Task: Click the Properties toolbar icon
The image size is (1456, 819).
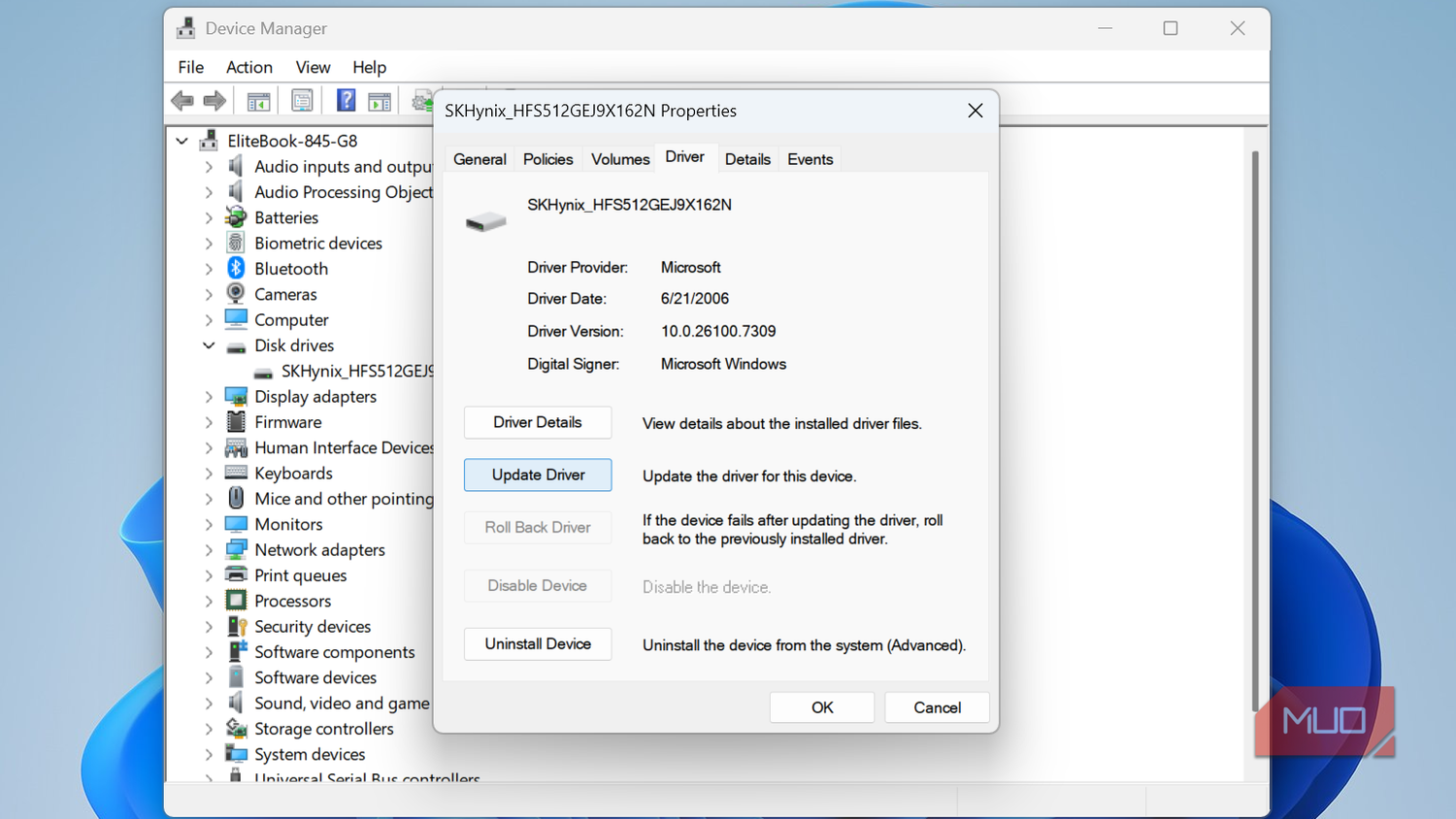Action: point(302,100)
